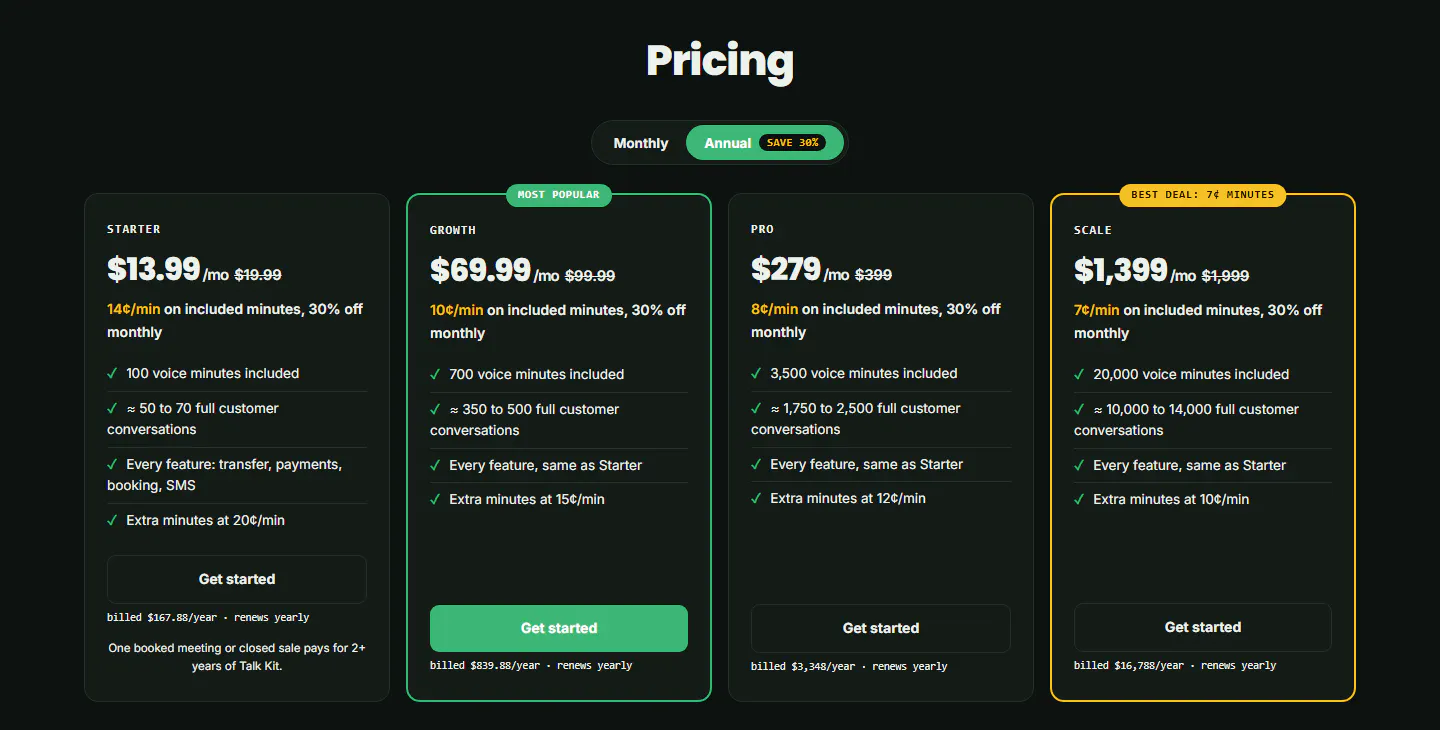Click checkmark next to Extra minutes at 15¢/min
This screenshot has width=1440, height=730.
click(x=435, y=499)
